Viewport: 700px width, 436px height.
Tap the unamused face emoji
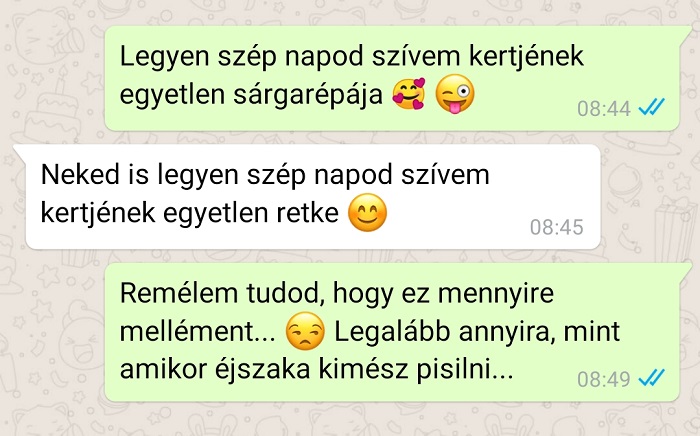305,331
